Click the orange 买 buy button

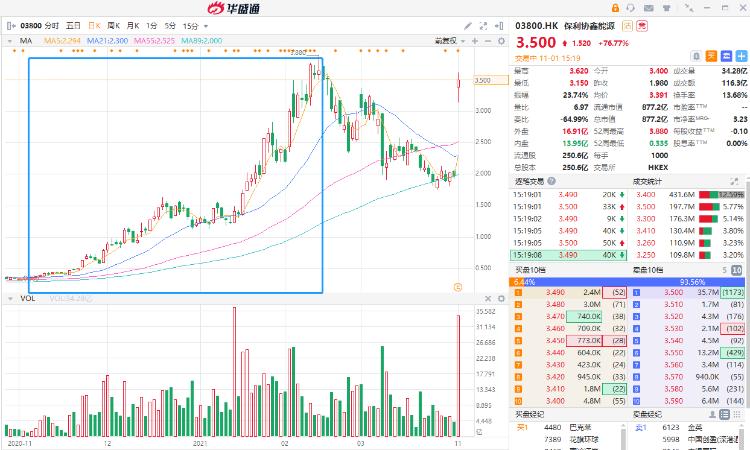pos(711,56)
